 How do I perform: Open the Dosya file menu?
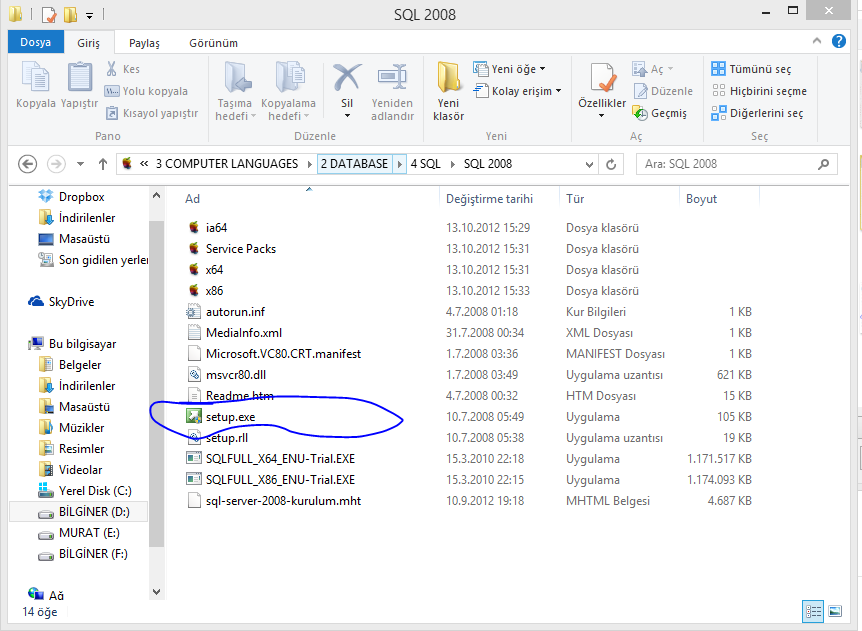[36, 42]
